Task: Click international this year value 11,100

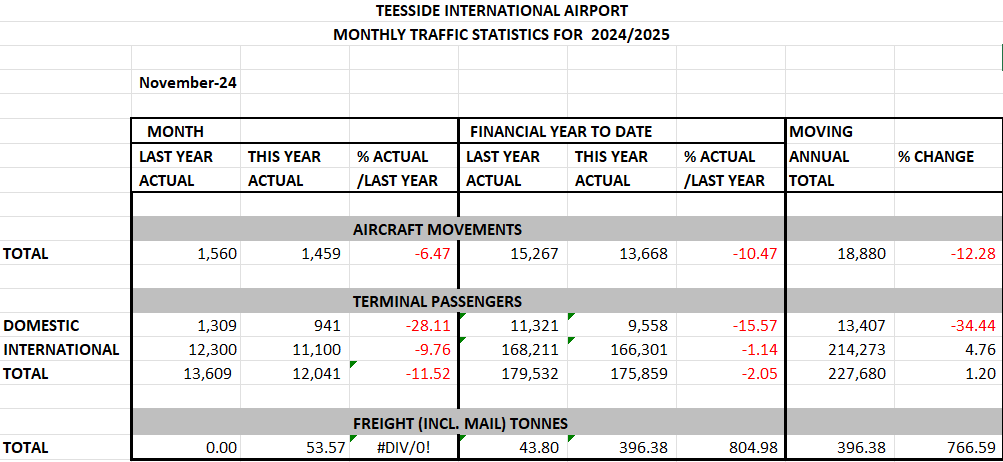Action: click(x=295, y=350)
